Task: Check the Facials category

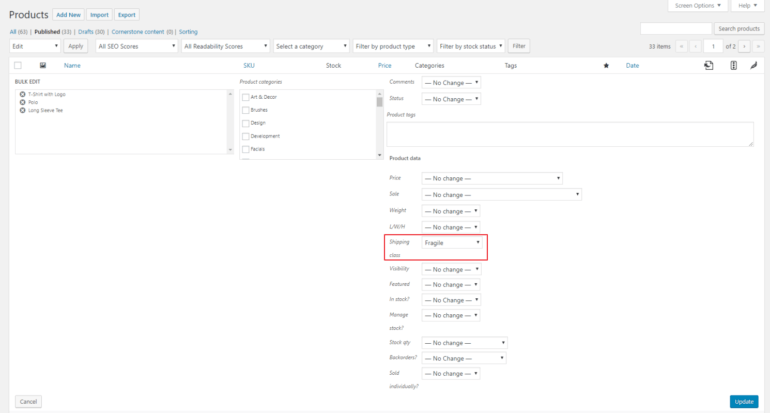Action: tap(246, 149)
